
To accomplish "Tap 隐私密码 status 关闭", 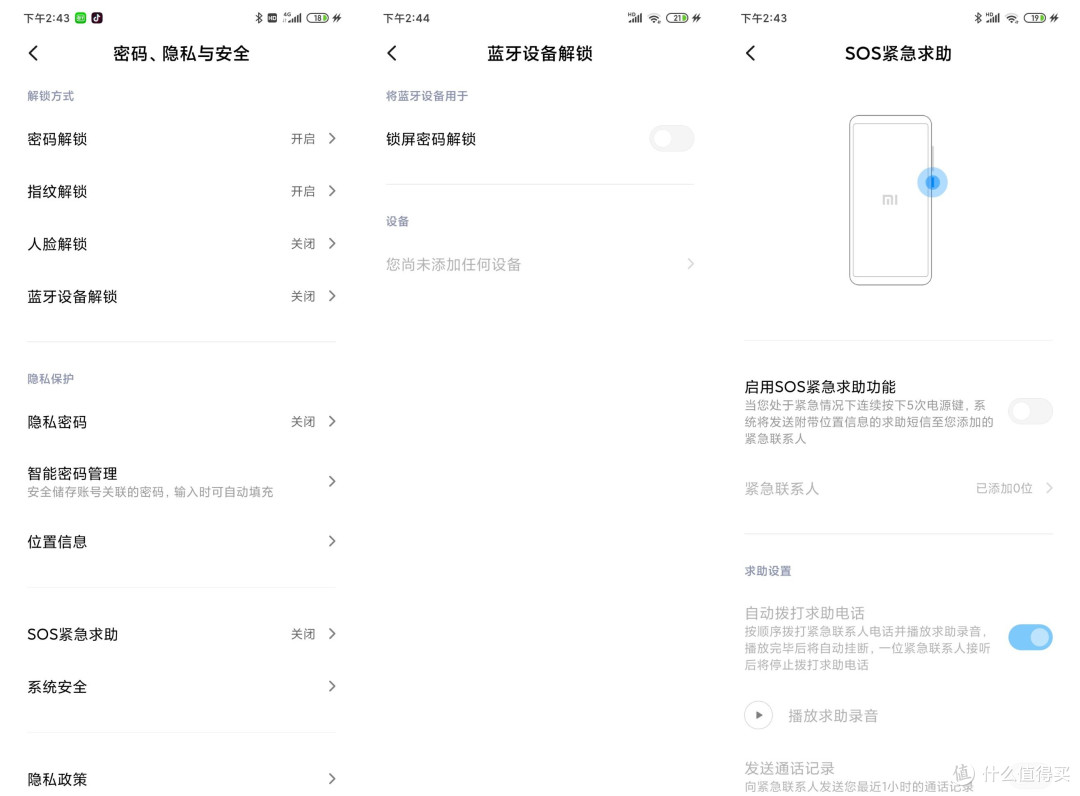I will pos(303,421).
